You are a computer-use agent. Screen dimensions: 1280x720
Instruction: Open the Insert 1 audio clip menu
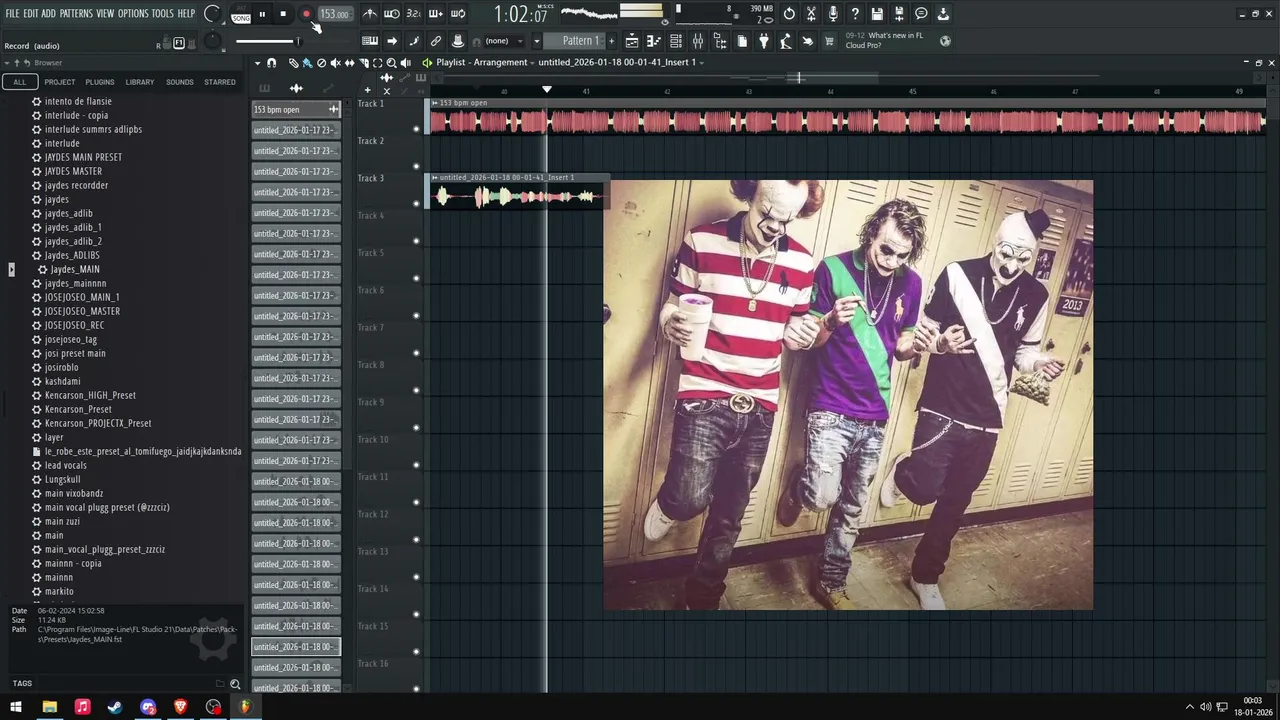coord(434,177)
